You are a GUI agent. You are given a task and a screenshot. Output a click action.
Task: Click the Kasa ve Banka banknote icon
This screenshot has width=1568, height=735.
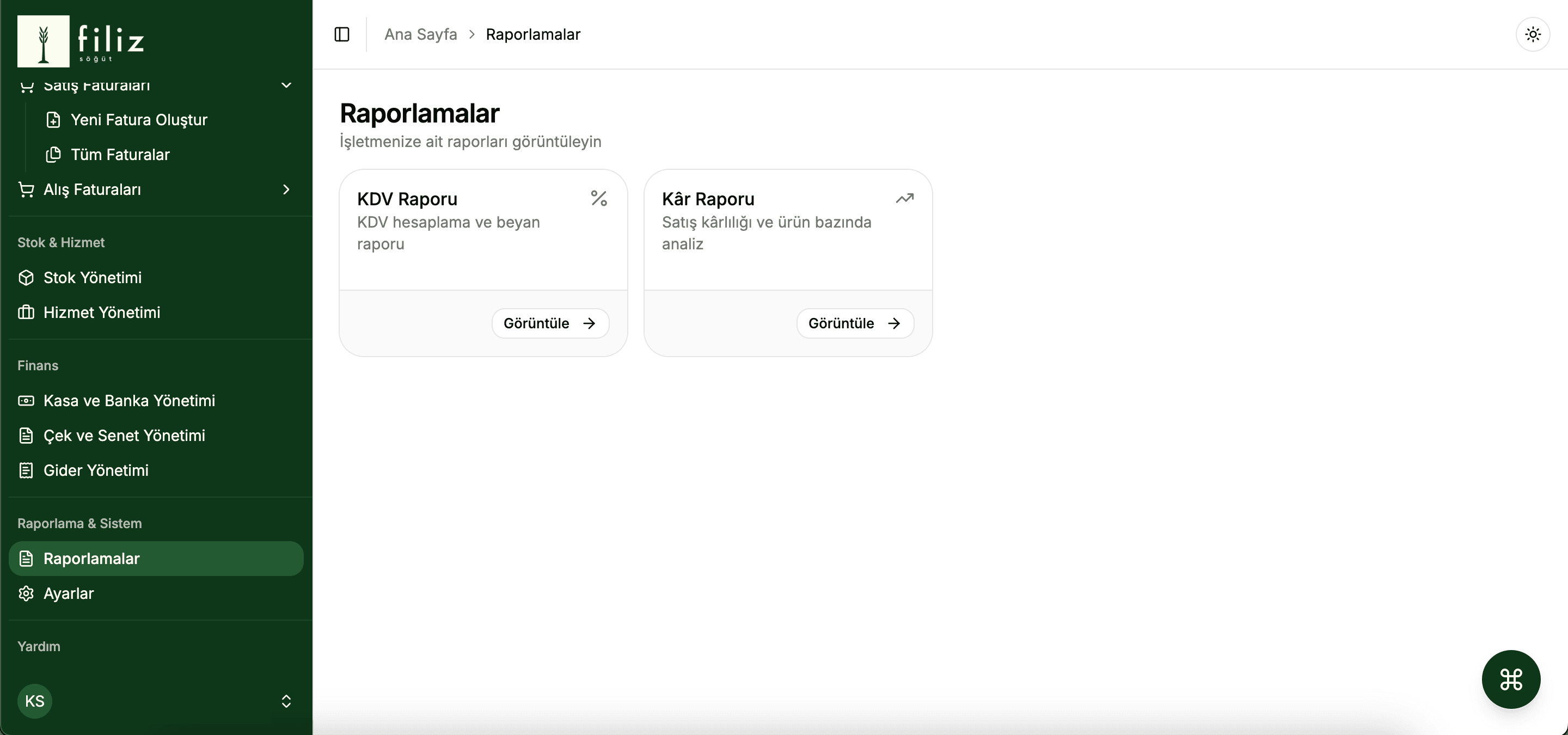[x=26, y=401]
